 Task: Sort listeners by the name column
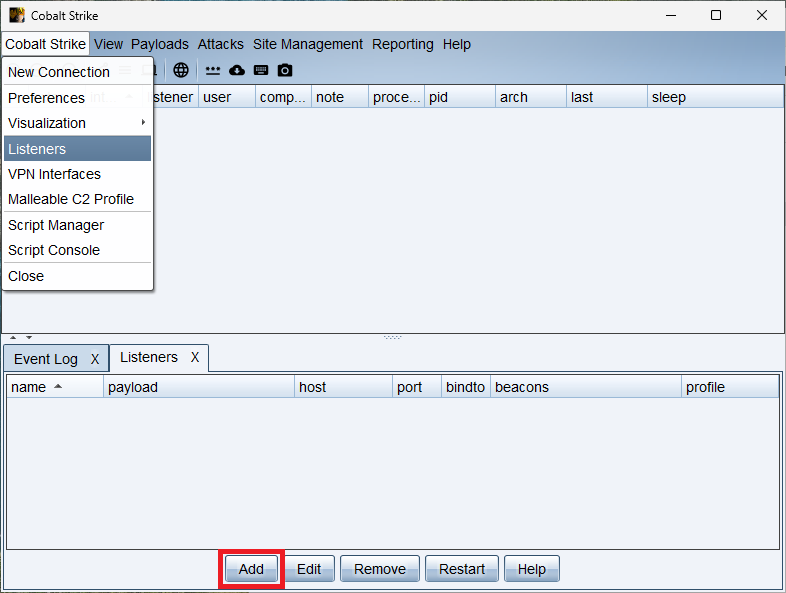[x=54, y=387]
